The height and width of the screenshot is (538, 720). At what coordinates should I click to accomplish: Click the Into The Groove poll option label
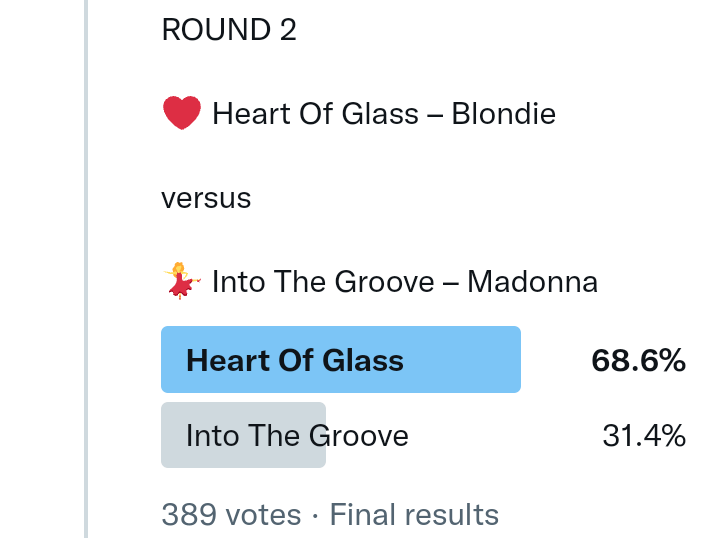pyautogui.click(x=297, y=436)
